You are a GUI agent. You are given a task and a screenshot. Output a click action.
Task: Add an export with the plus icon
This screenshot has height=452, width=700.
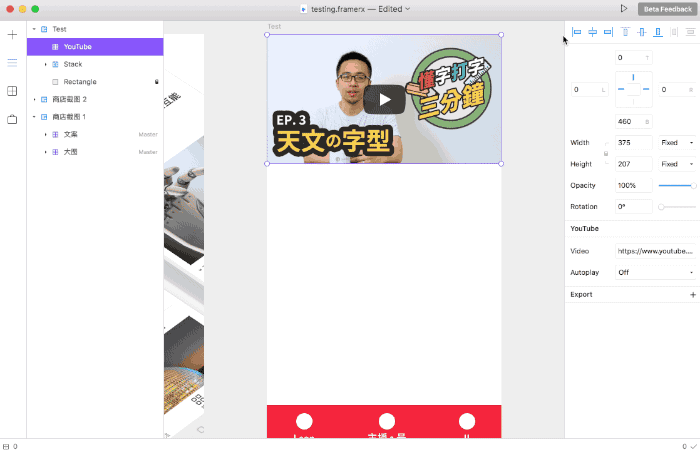click(x=692, y=295)
